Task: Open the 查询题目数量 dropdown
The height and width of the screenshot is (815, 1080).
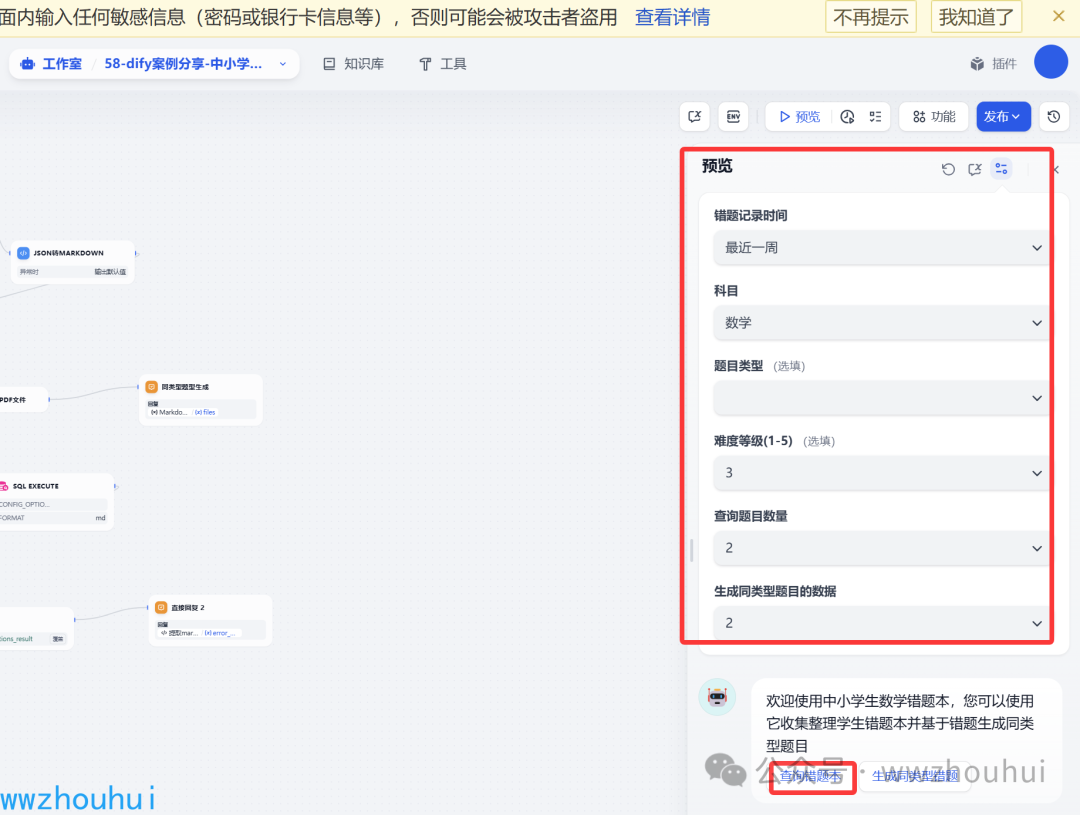Action: tap(881, 548)
